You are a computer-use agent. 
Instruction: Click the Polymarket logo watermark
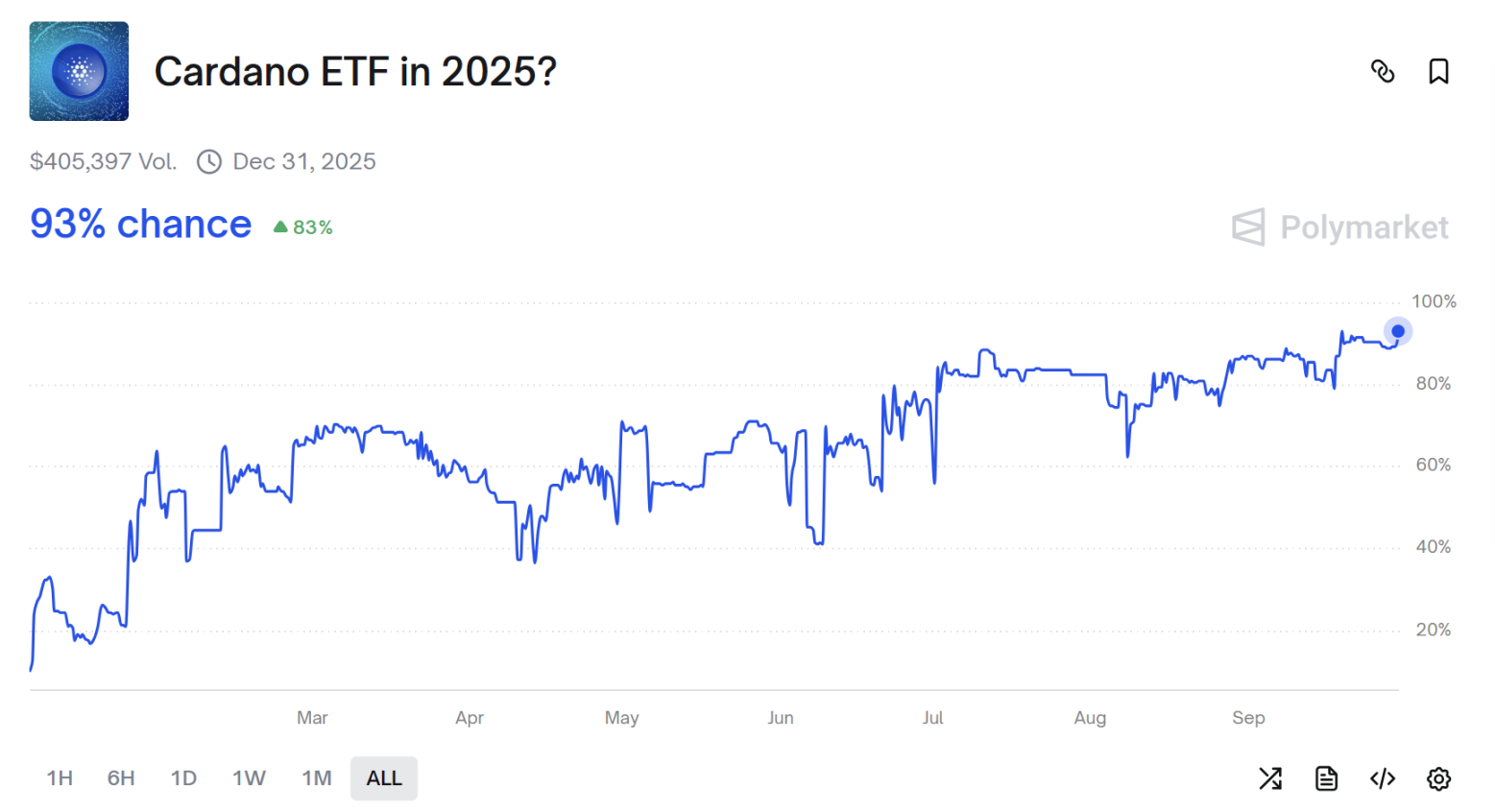1339,227
